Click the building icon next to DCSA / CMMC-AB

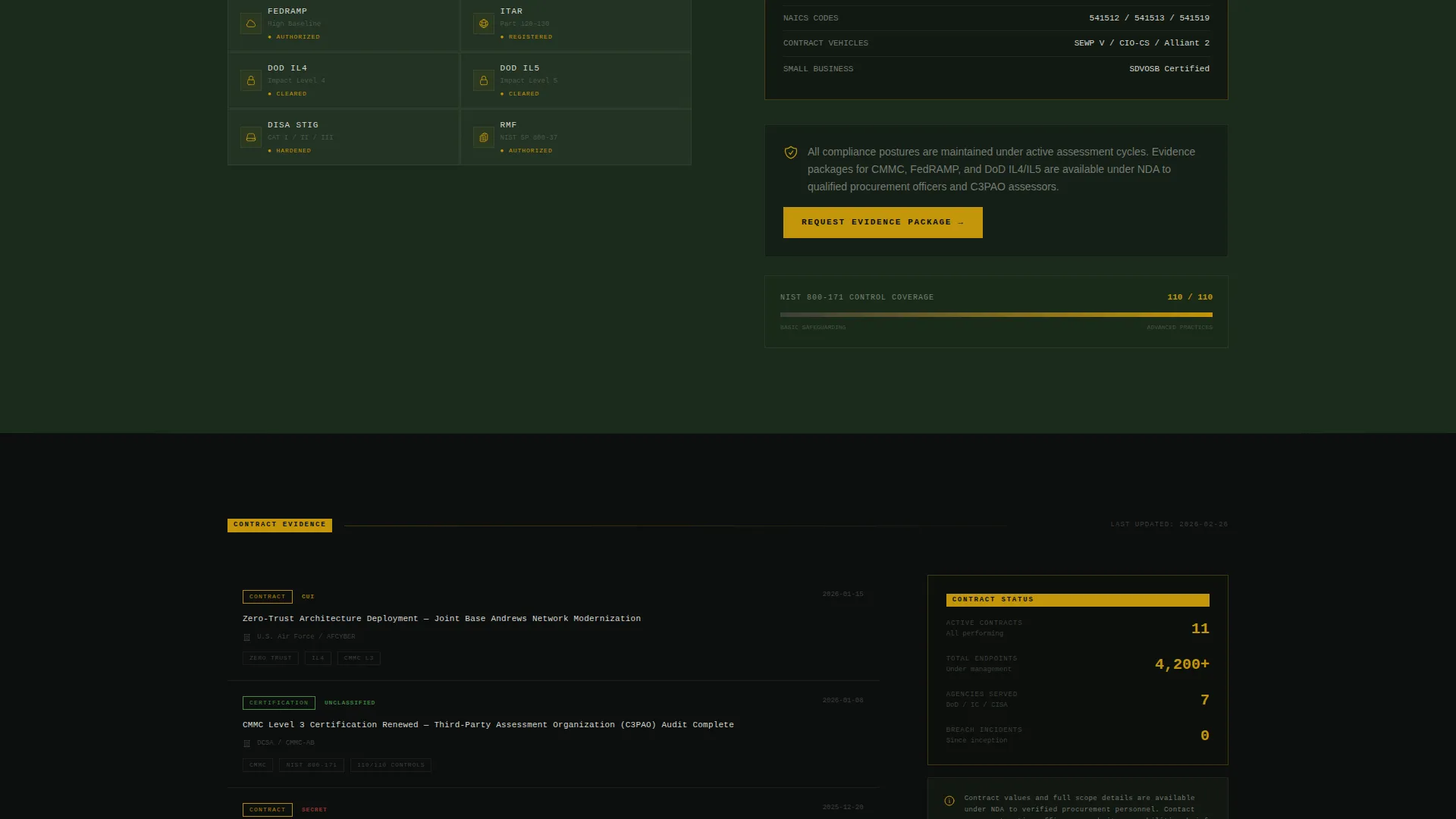(246, 743)
